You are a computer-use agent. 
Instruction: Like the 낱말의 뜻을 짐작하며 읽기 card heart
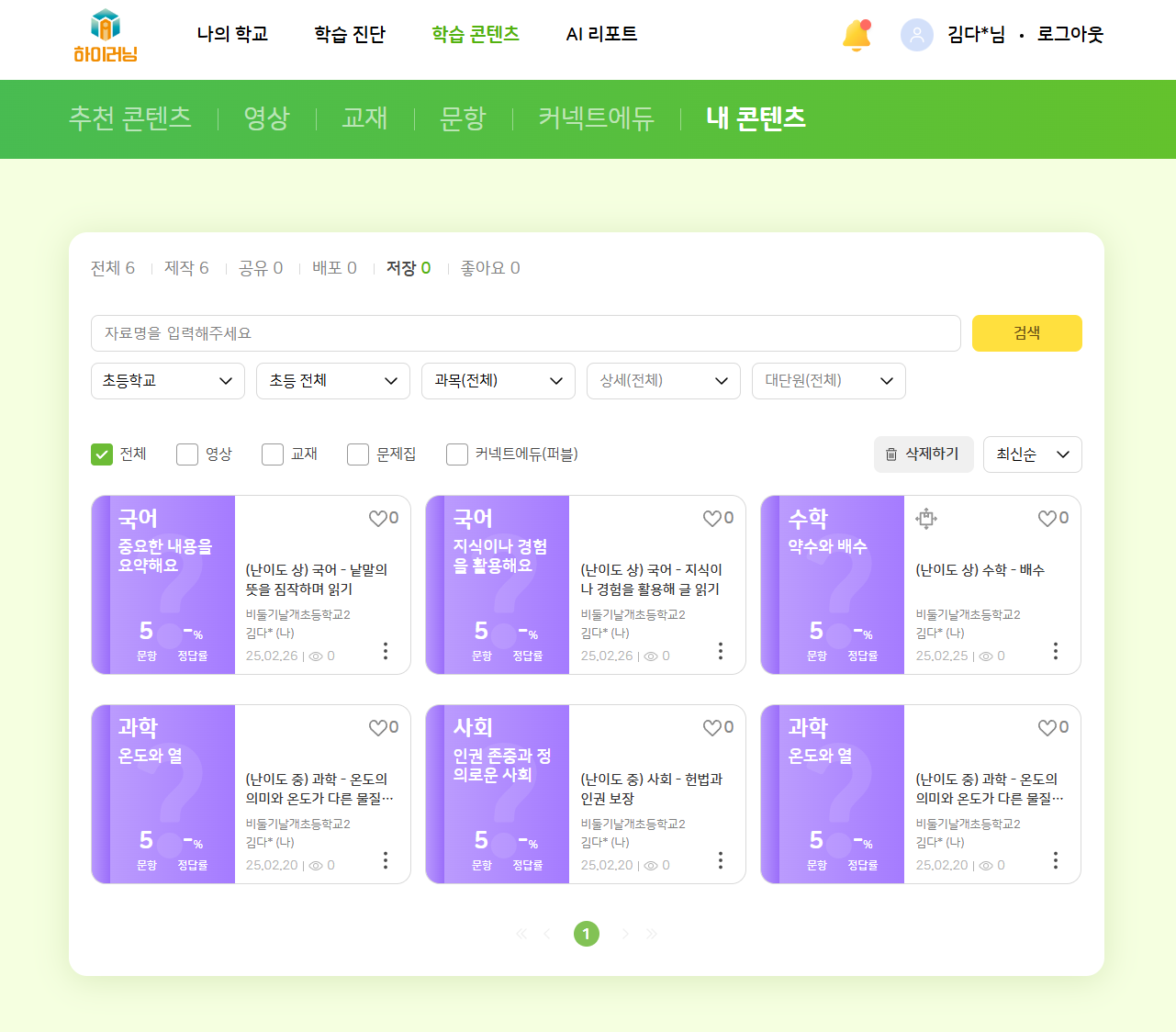tap(378, 519)
